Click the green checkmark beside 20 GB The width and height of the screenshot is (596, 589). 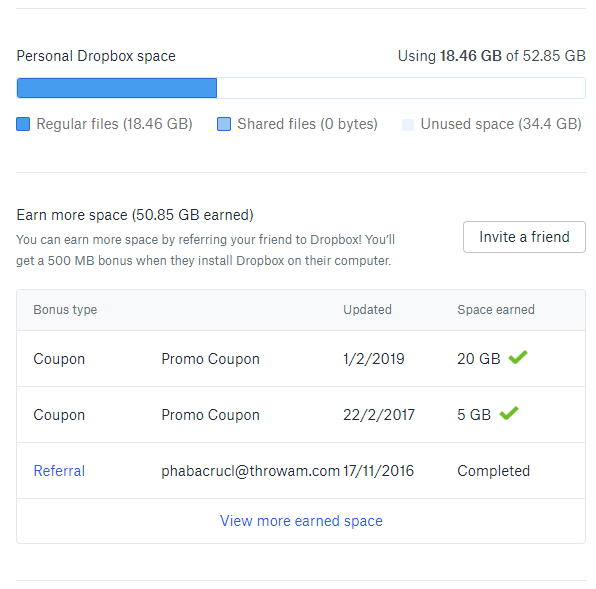[518, 357]
